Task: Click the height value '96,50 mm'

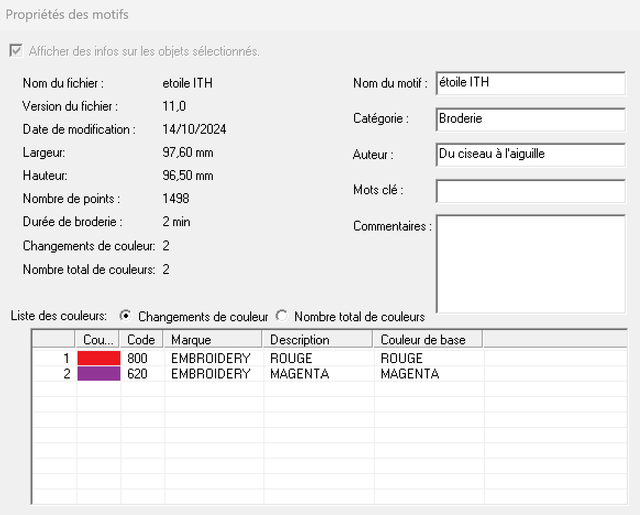Action: (x=188, y=175)
